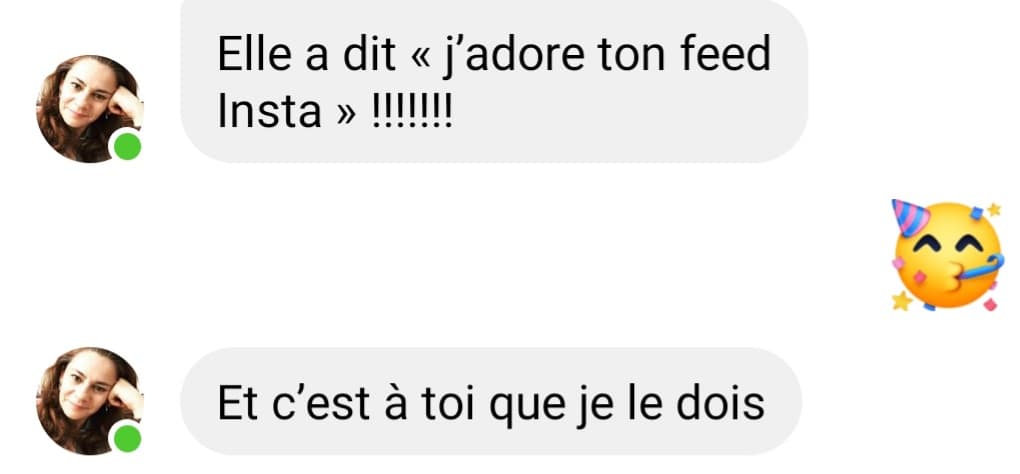Click the pink confetti at the emoji's lower right

click(x=990, y=304)
